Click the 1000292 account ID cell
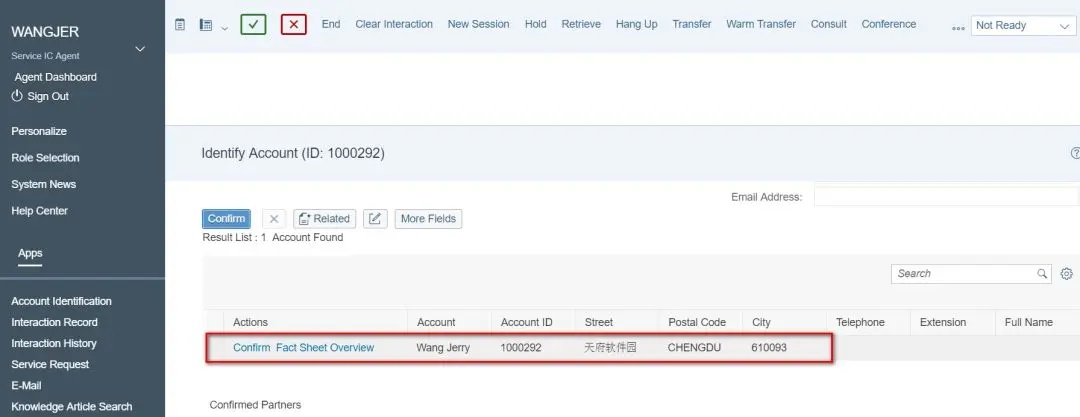The image size is (1080, 417). click(x=521, y=347)
